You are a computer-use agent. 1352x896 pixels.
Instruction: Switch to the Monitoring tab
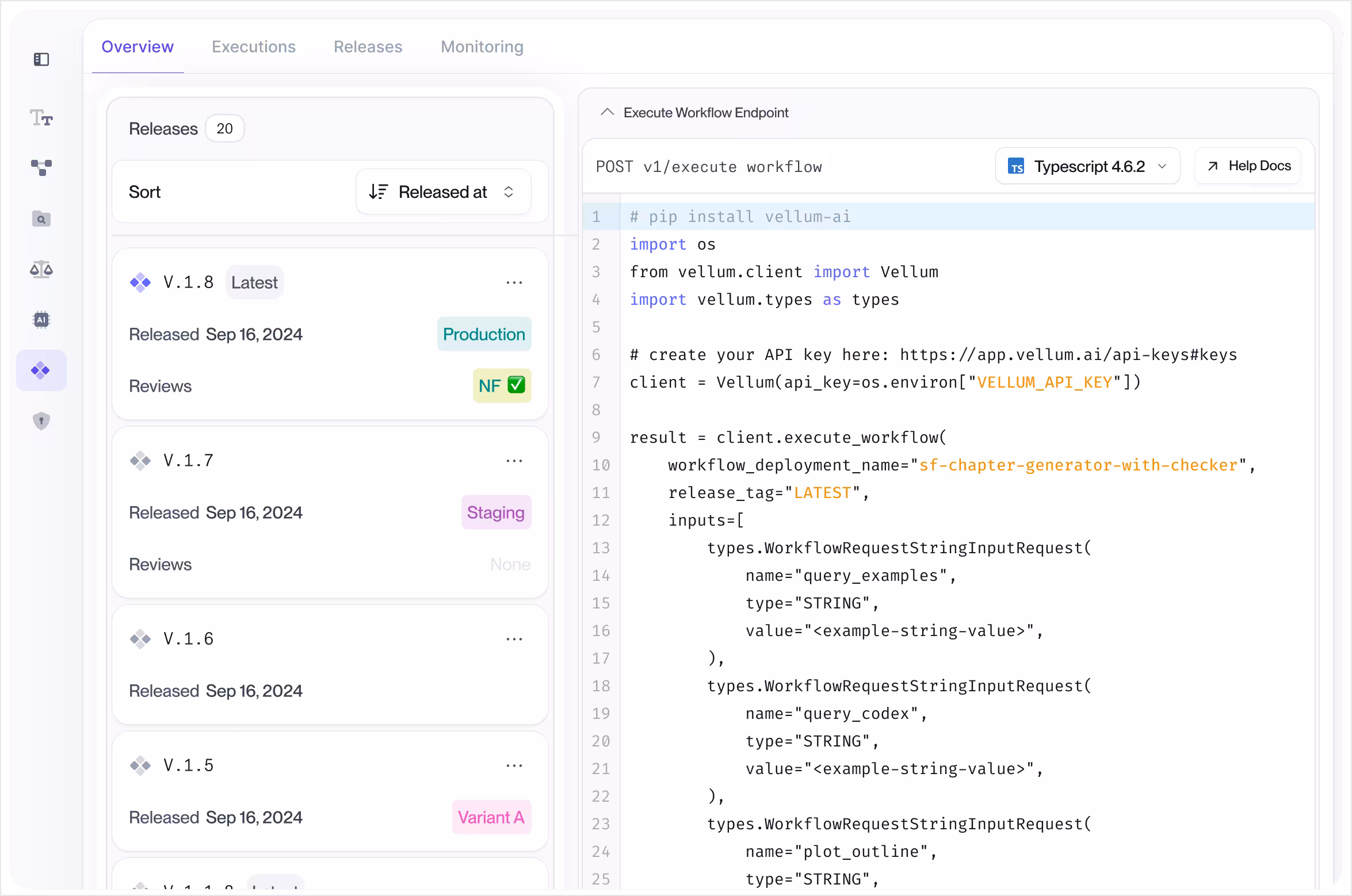pos(482,47)
